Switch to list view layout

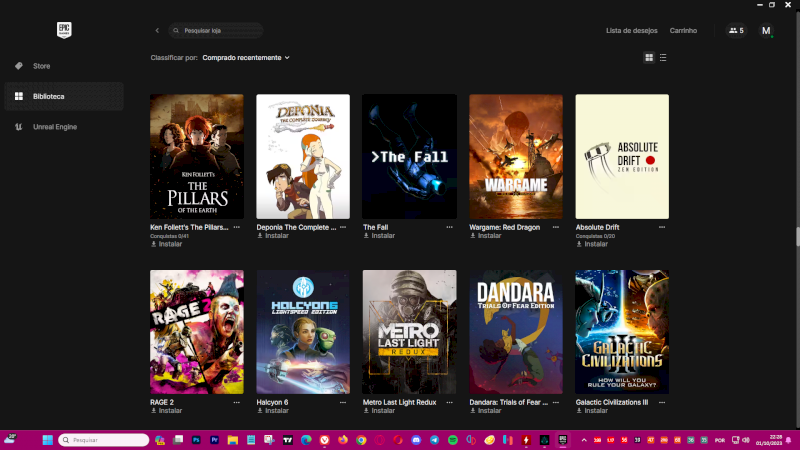[x=663, y=58]
